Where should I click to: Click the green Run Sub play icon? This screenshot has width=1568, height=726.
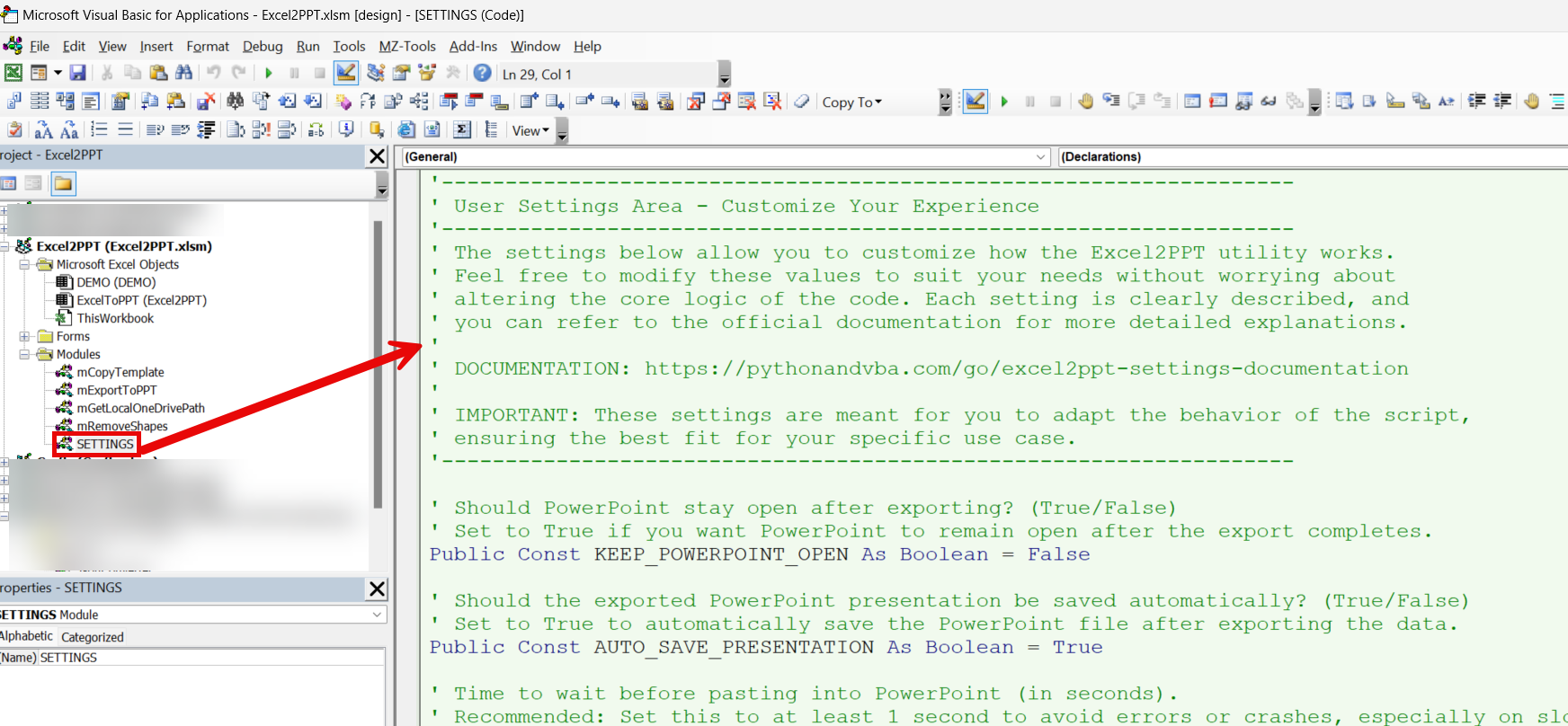point(269,73)
